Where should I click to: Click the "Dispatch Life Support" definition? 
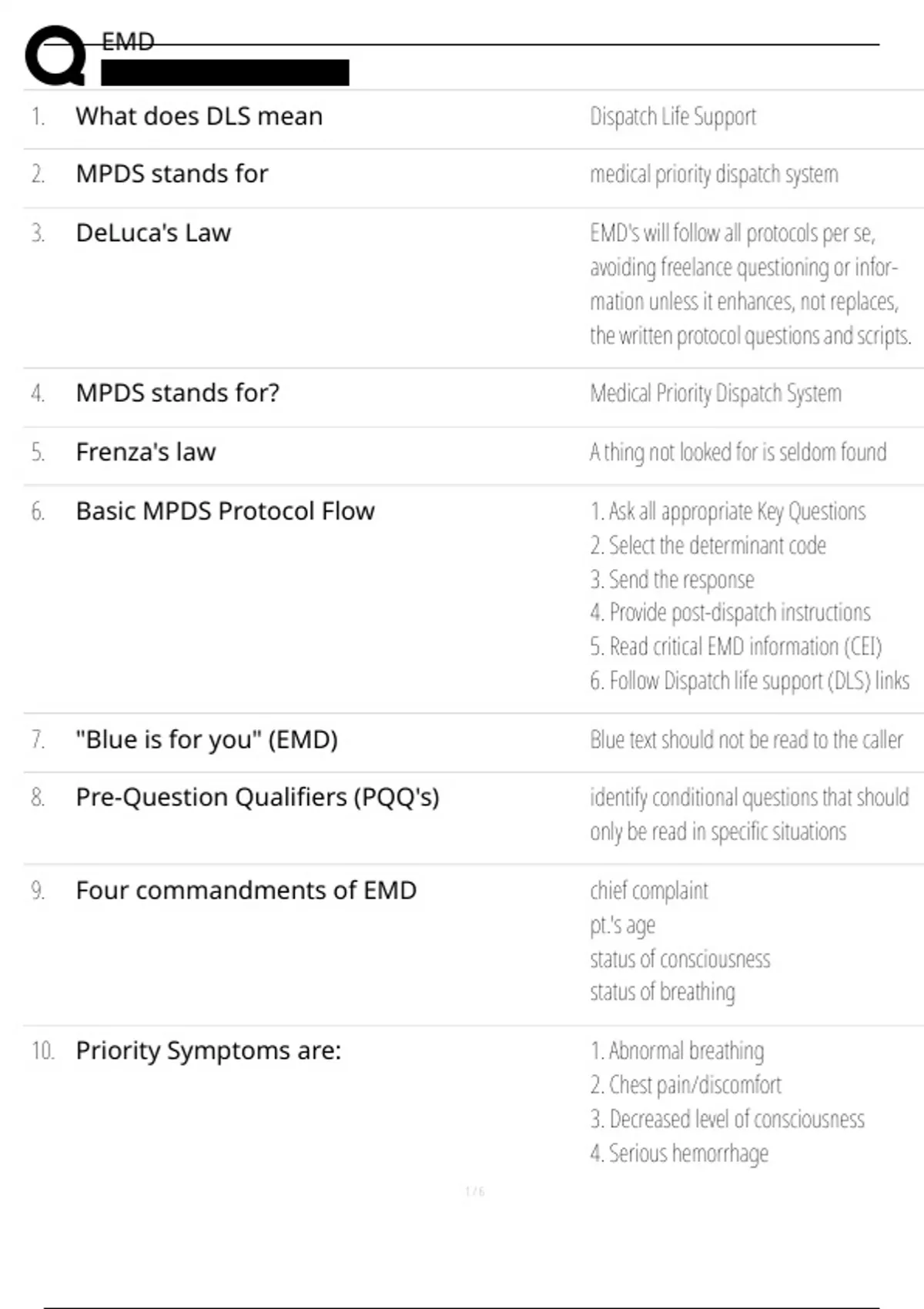point(673,116)
